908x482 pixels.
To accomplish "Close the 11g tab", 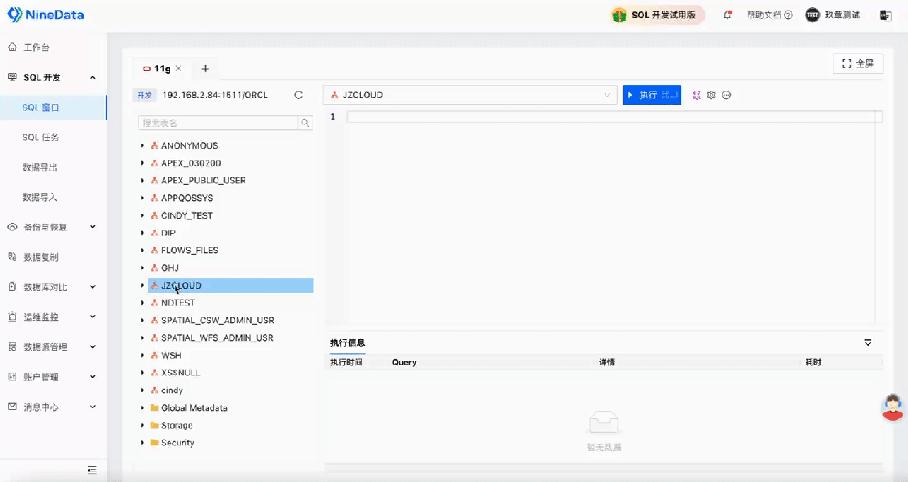I will click(x=178, y=68).
